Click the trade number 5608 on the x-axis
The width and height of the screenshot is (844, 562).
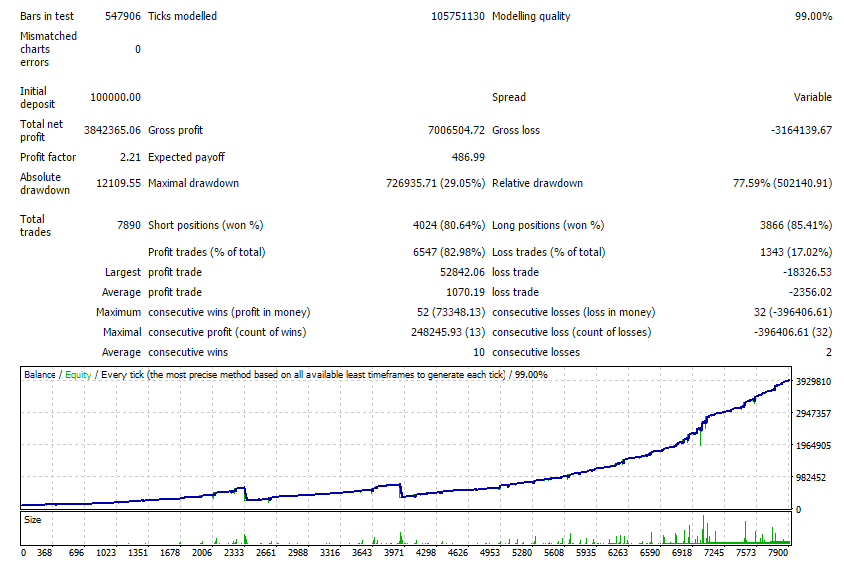click(x=554, y=553)
